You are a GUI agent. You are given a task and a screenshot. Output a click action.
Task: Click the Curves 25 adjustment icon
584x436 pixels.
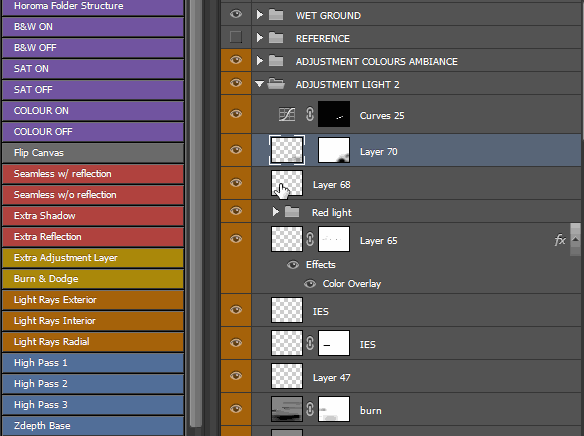click(x=287, y=114)
